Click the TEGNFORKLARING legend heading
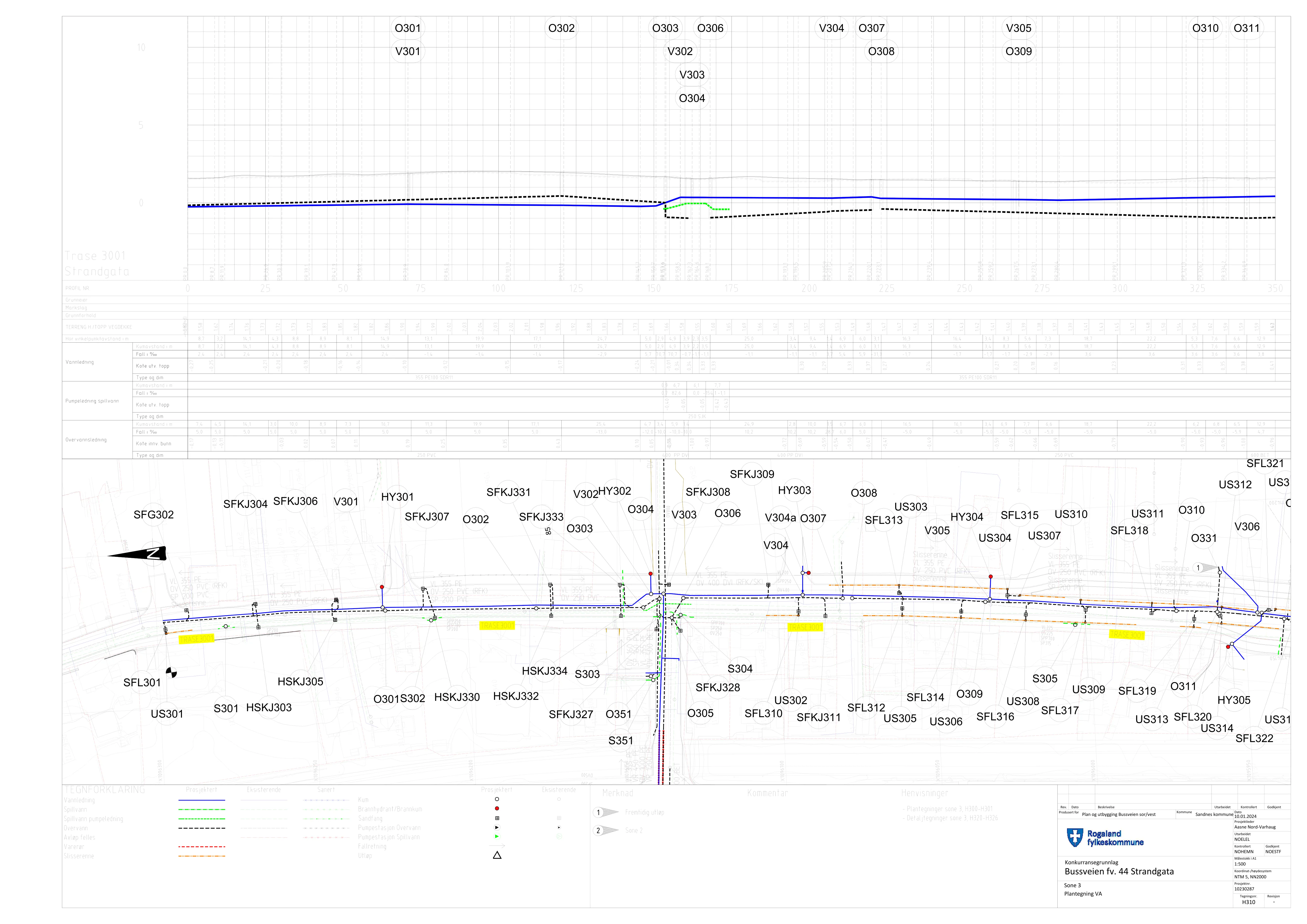Image resolution: width=1307 pixels, height=924 pixels. (105, 790)
